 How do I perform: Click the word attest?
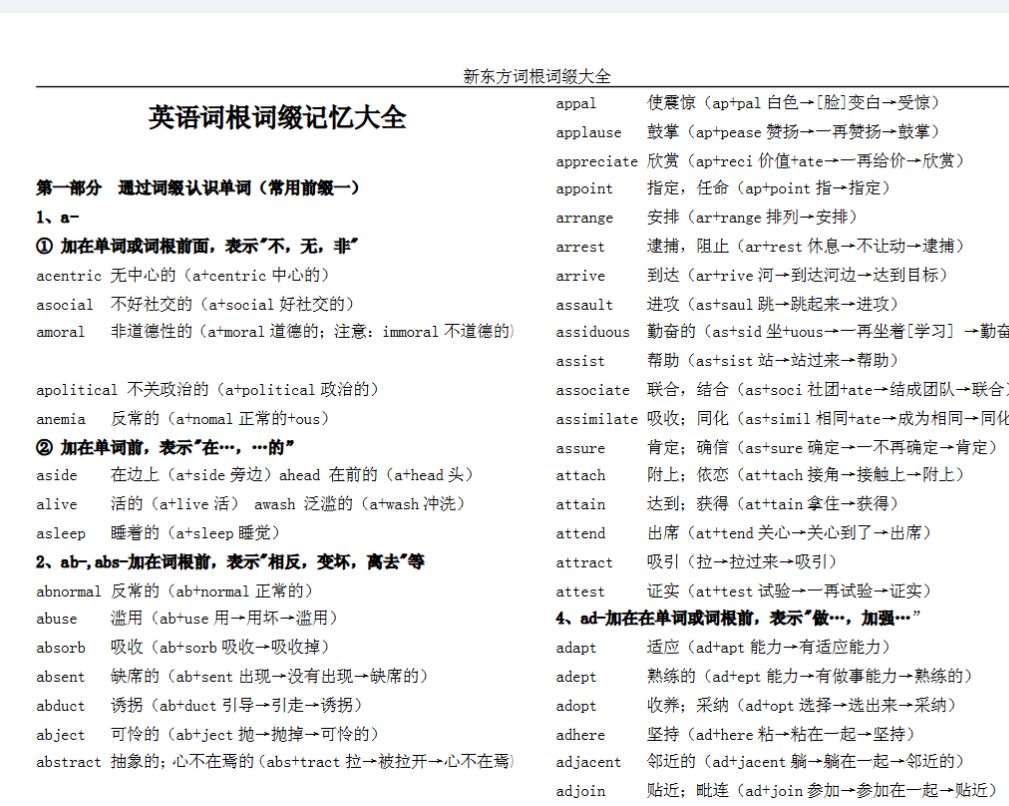[x=580, y=592]
